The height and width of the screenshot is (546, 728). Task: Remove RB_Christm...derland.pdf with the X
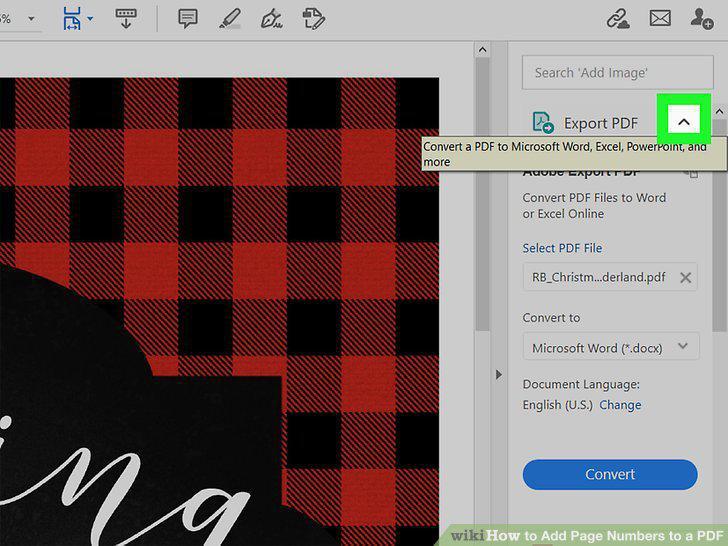[685, 278]
